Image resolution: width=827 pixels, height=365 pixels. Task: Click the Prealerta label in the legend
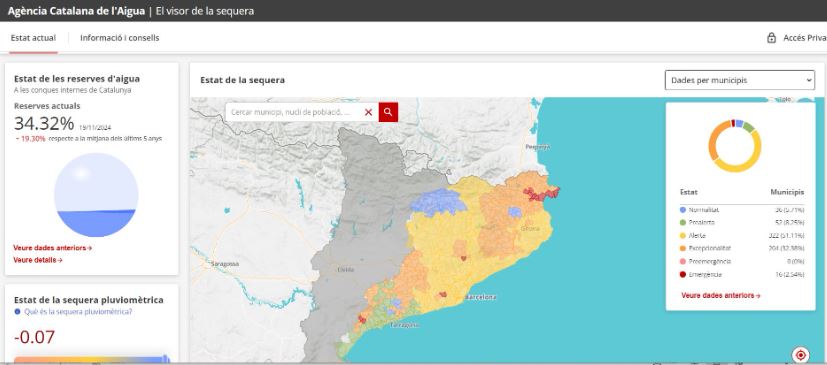point(702,223)
